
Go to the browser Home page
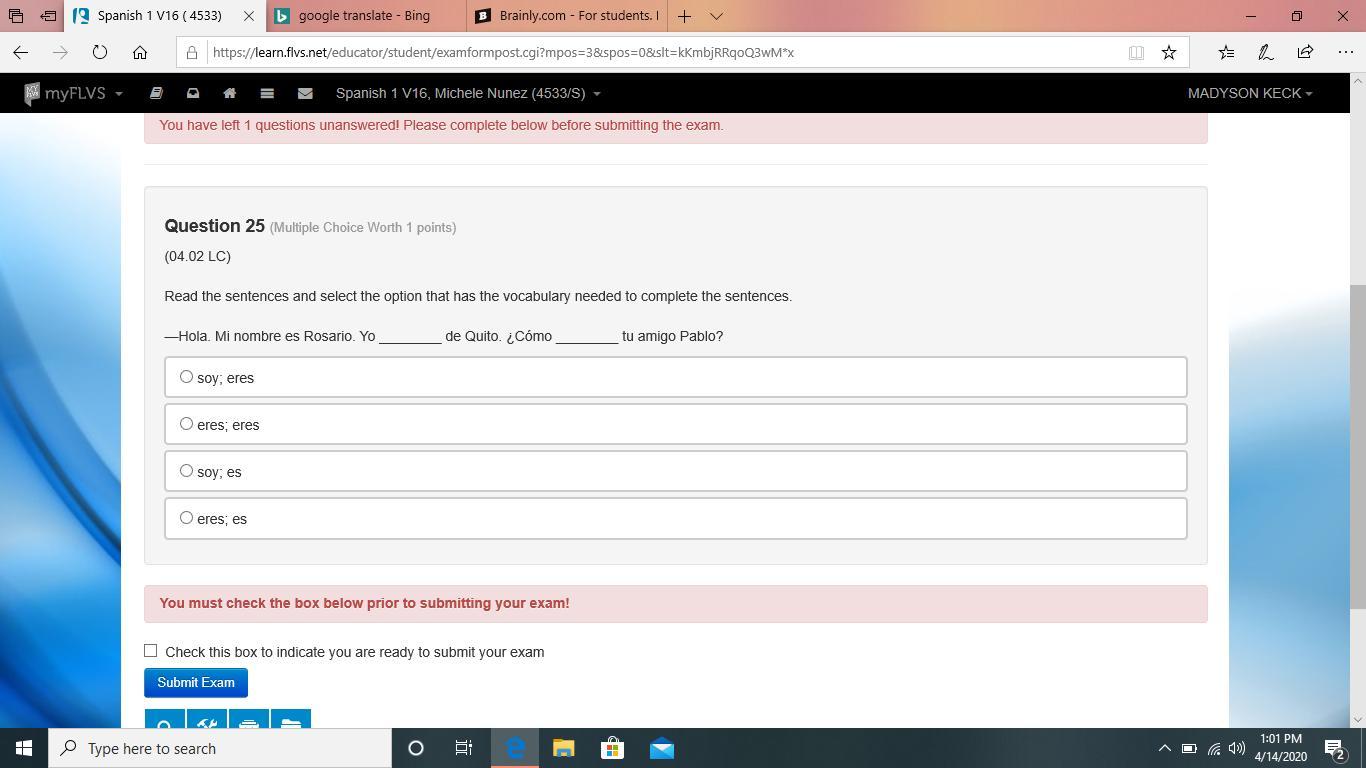coord(140,52)
